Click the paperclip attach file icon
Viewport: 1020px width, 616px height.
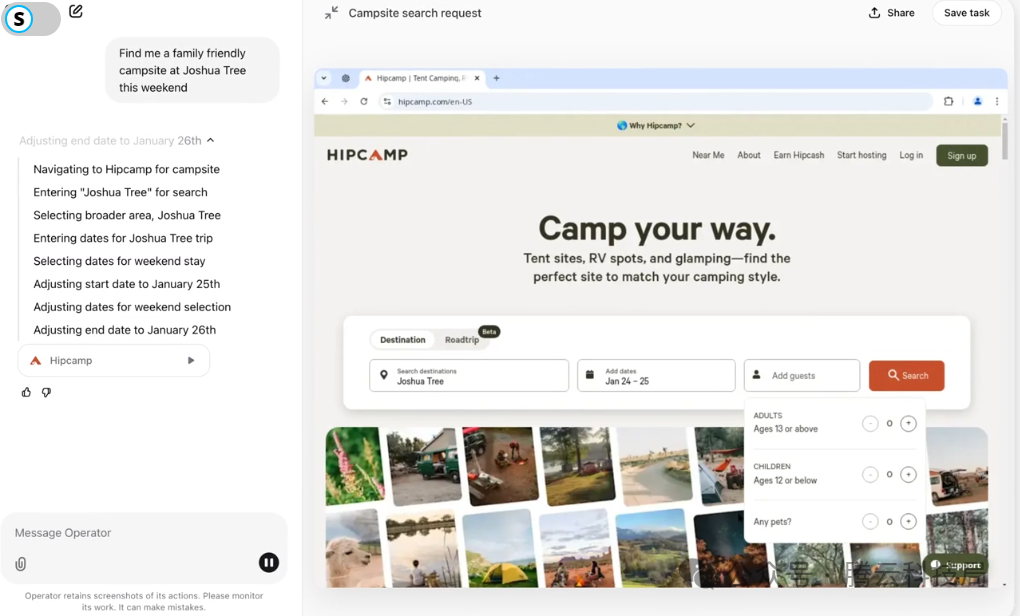click(21, 564)
